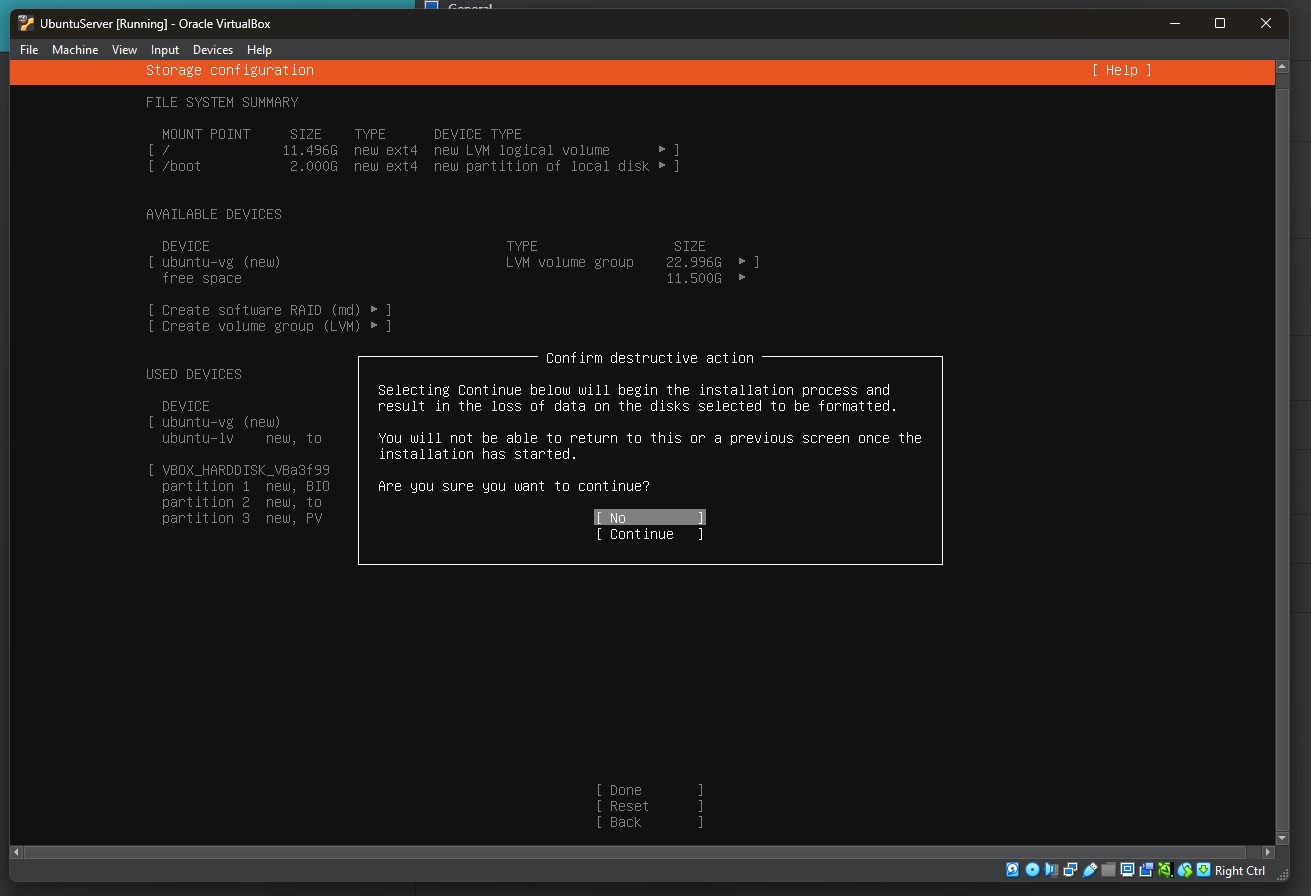Click the network adapters status icon
This screenshot has width=1311, height=896.
pos(1070,870)
